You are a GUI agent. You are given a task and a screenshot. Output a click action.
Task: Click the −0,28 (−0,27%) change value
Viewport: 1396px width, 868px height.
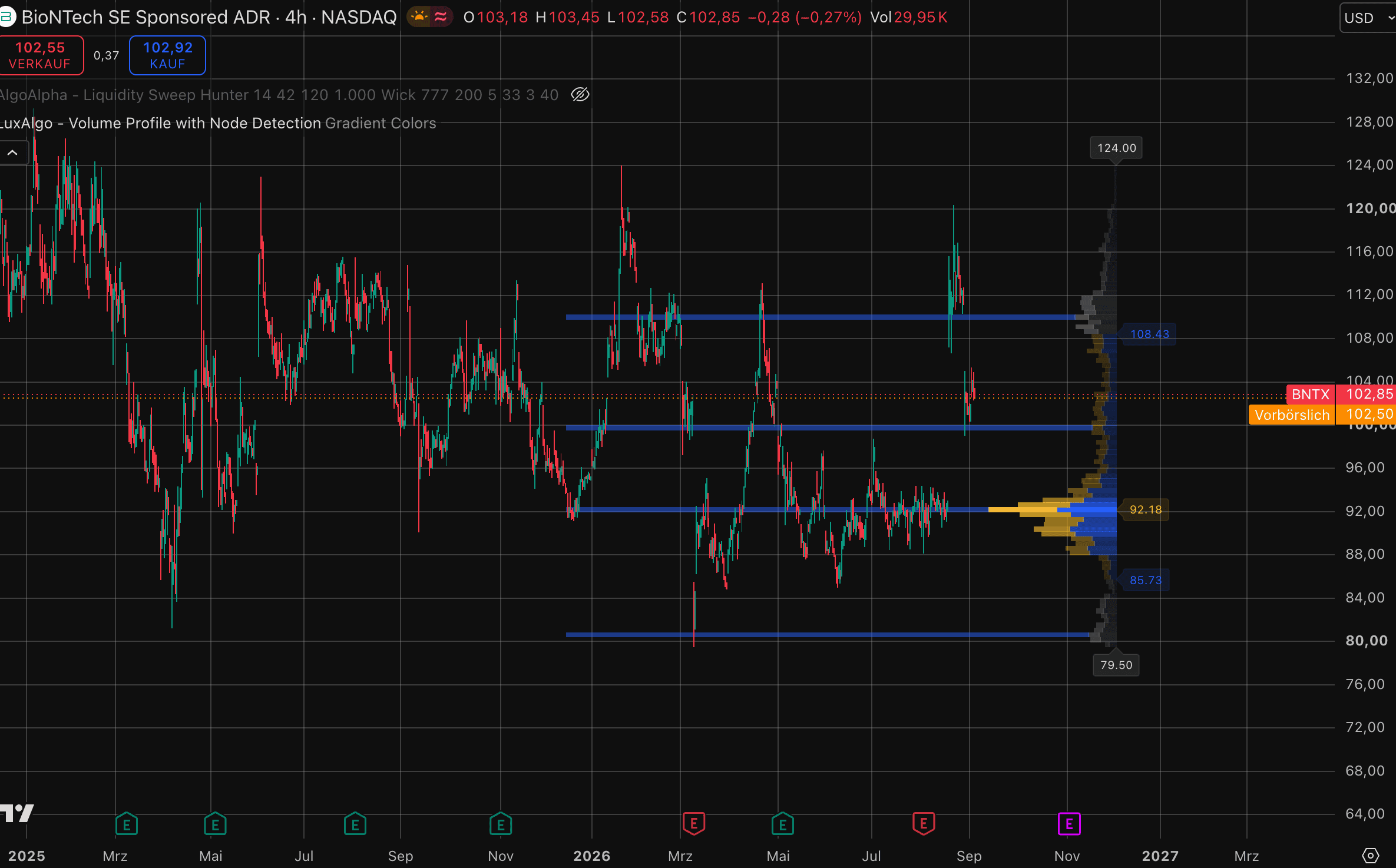point(804,17)
